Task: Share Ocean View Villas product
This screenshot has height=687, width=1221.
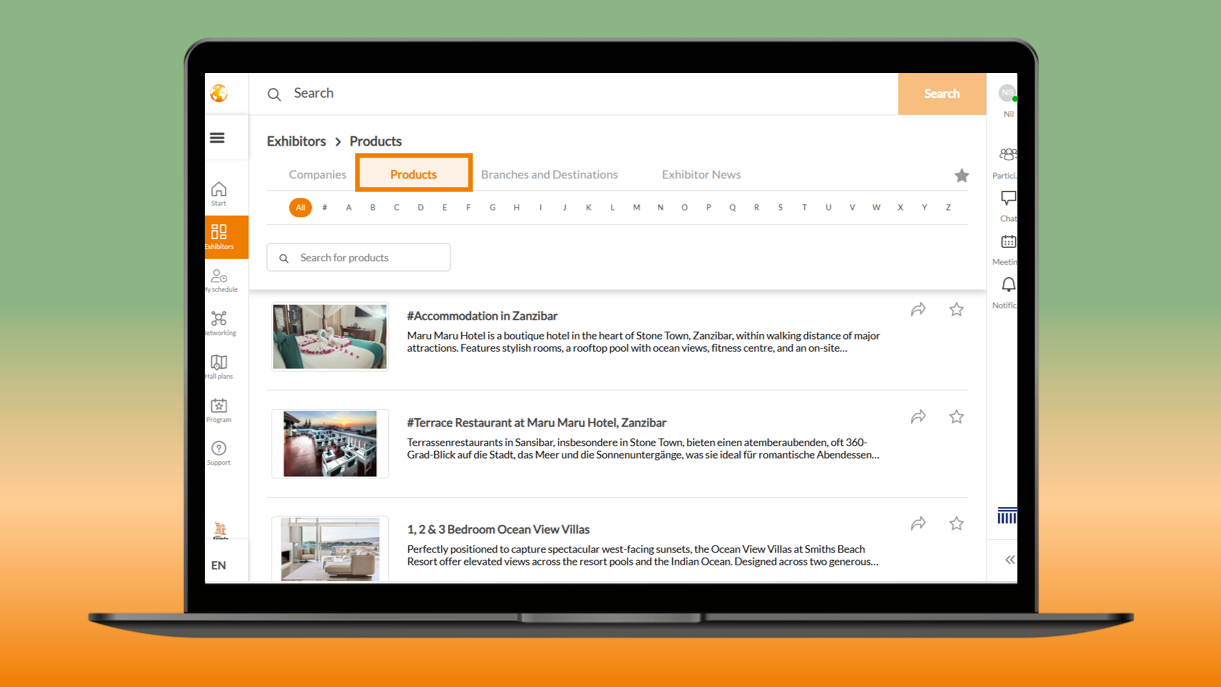Action: click(918, 524)
